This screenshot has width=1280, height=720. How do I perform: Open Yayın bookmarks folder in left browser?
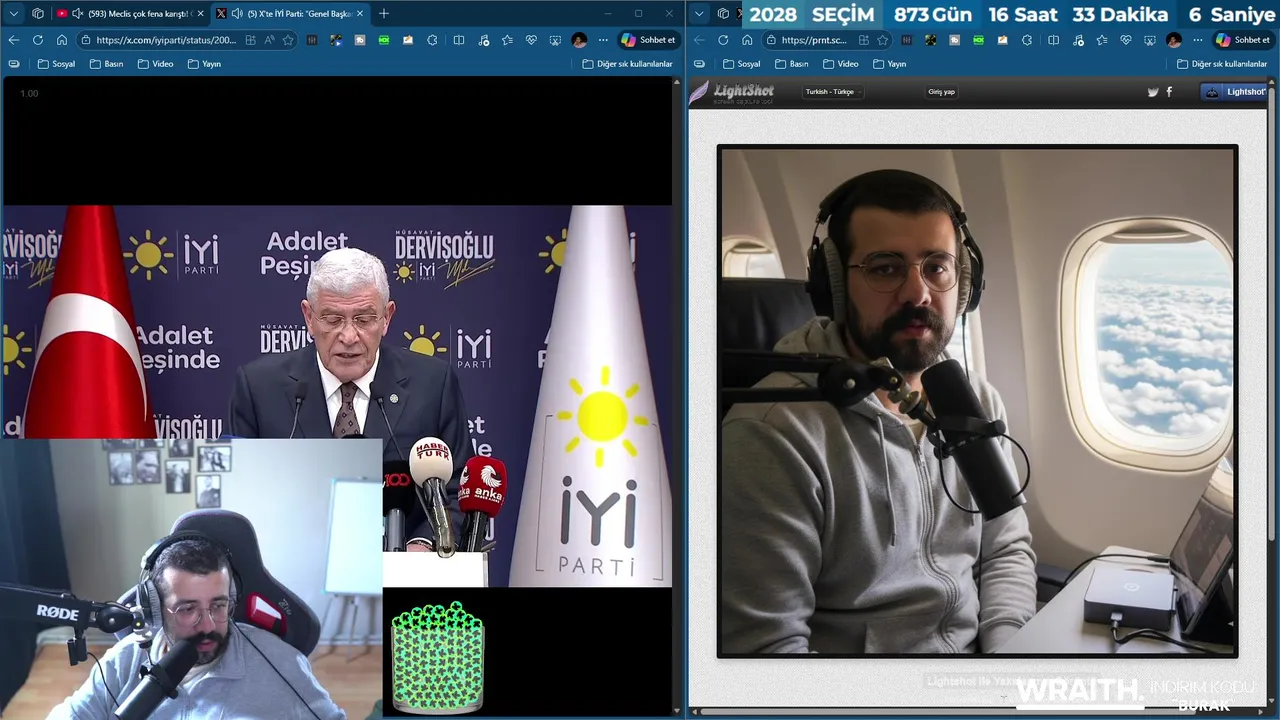coord(204,64)
